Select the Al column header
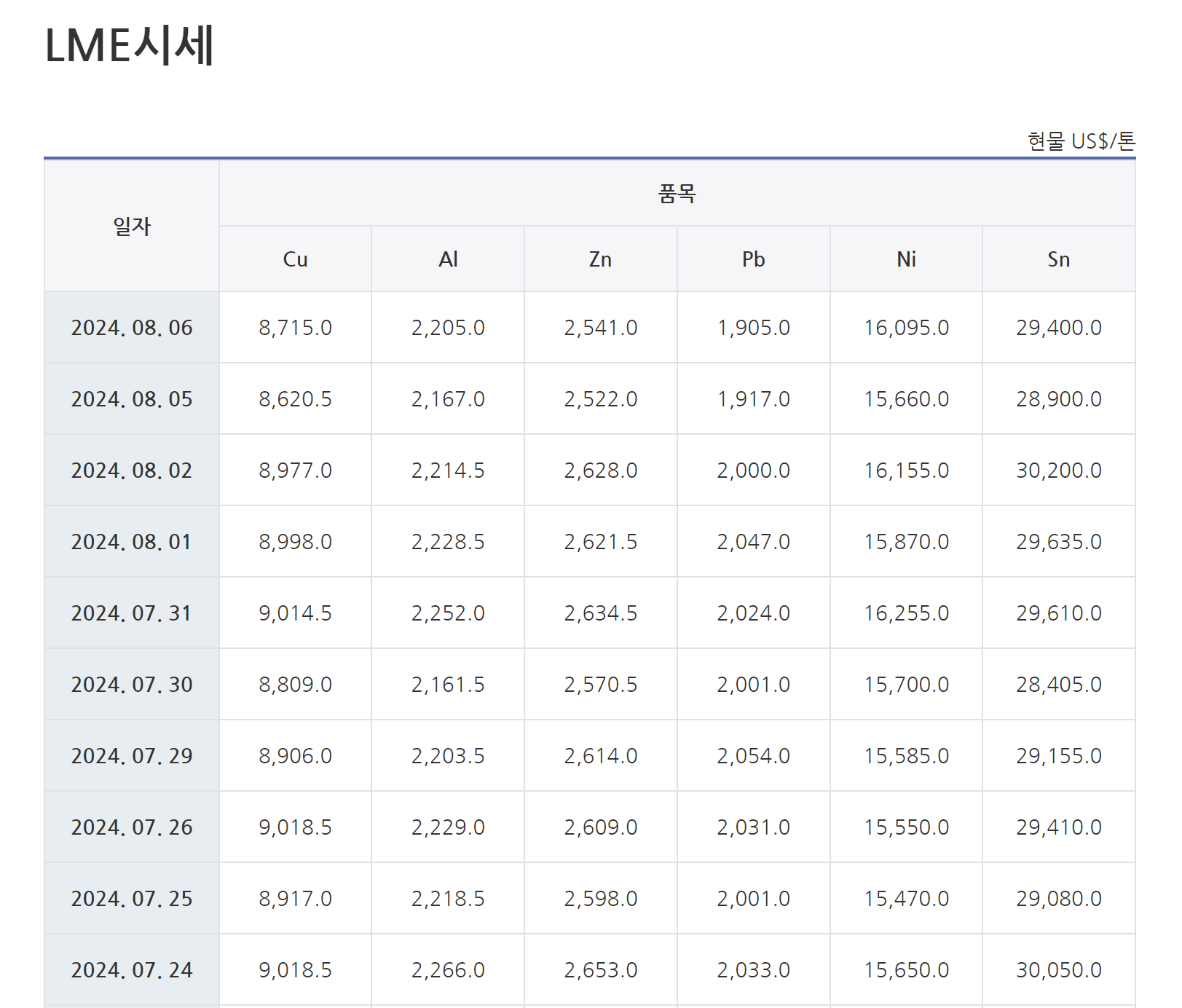Screen dimensions: 1182x1008 pyautogui.click(x=448, y=259)
